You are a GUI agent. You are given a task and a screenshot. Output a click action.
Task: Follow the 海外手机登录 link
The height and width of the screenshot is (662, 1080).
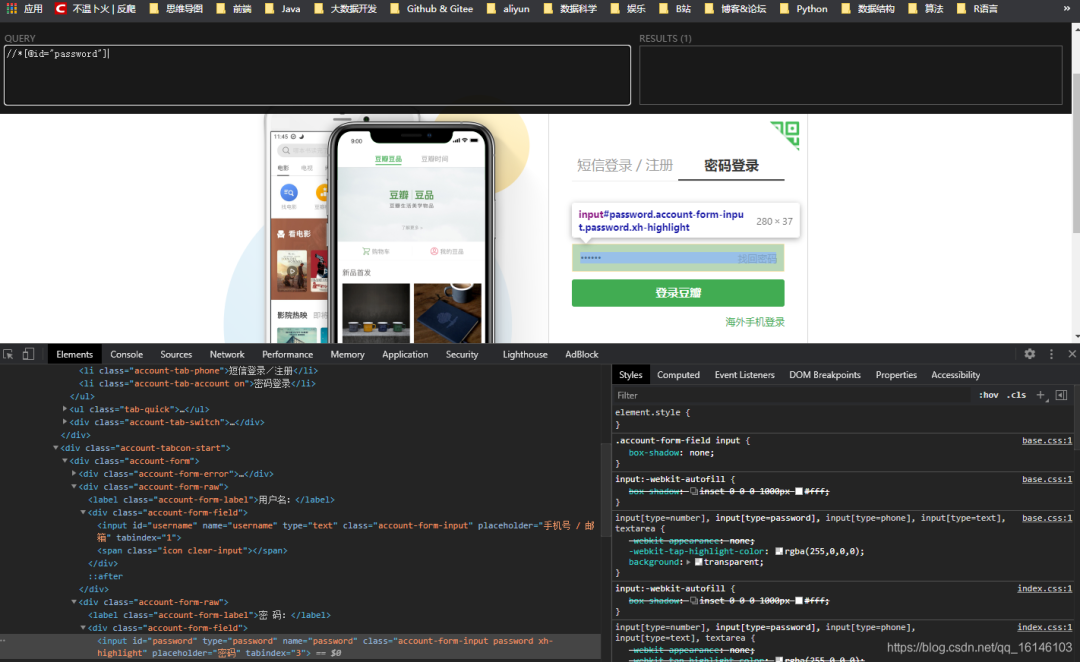(x=755, y=322)
